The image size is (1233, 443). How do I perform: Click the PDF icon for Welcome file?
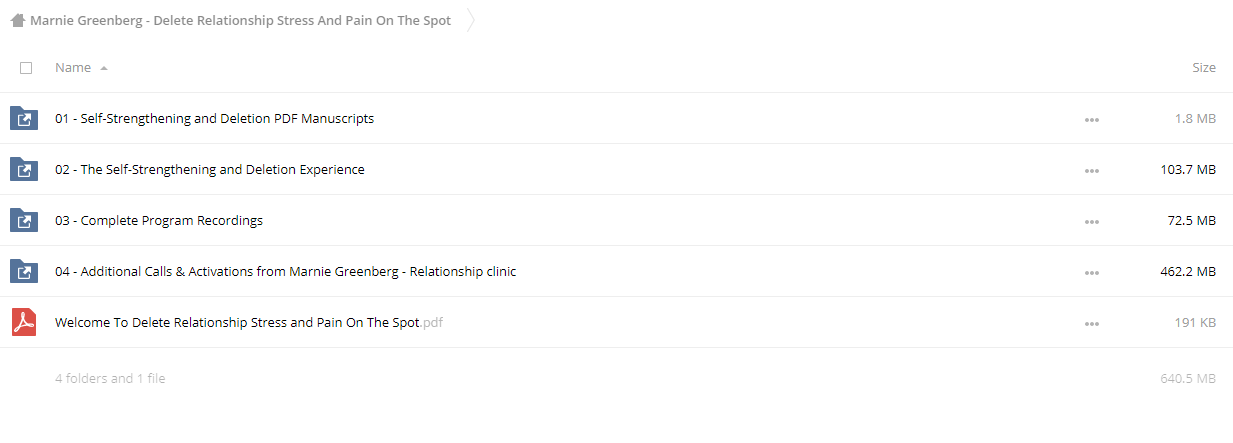coord(24,323)
